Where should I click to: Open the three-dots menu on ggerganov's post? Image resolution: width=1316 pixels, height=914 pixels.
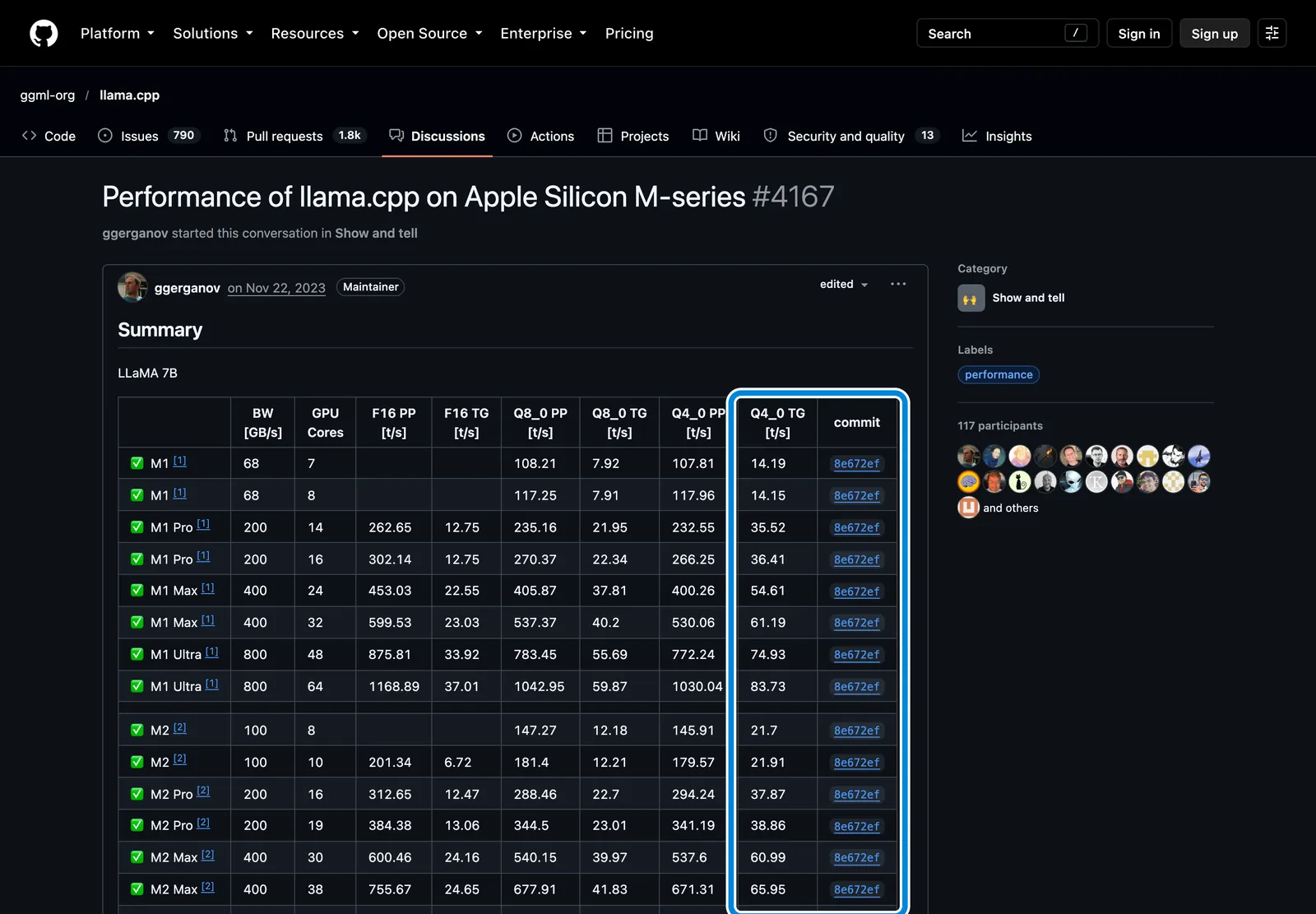click(x=898, y=284)
